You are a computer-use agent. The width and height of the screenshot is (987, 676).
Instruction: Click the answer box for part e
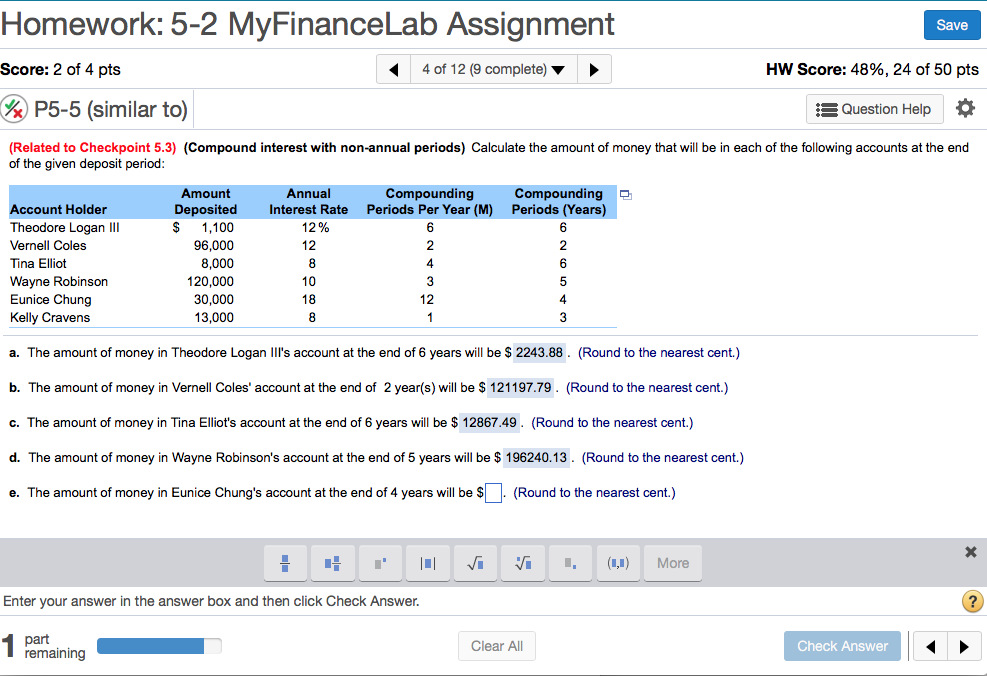492,492
